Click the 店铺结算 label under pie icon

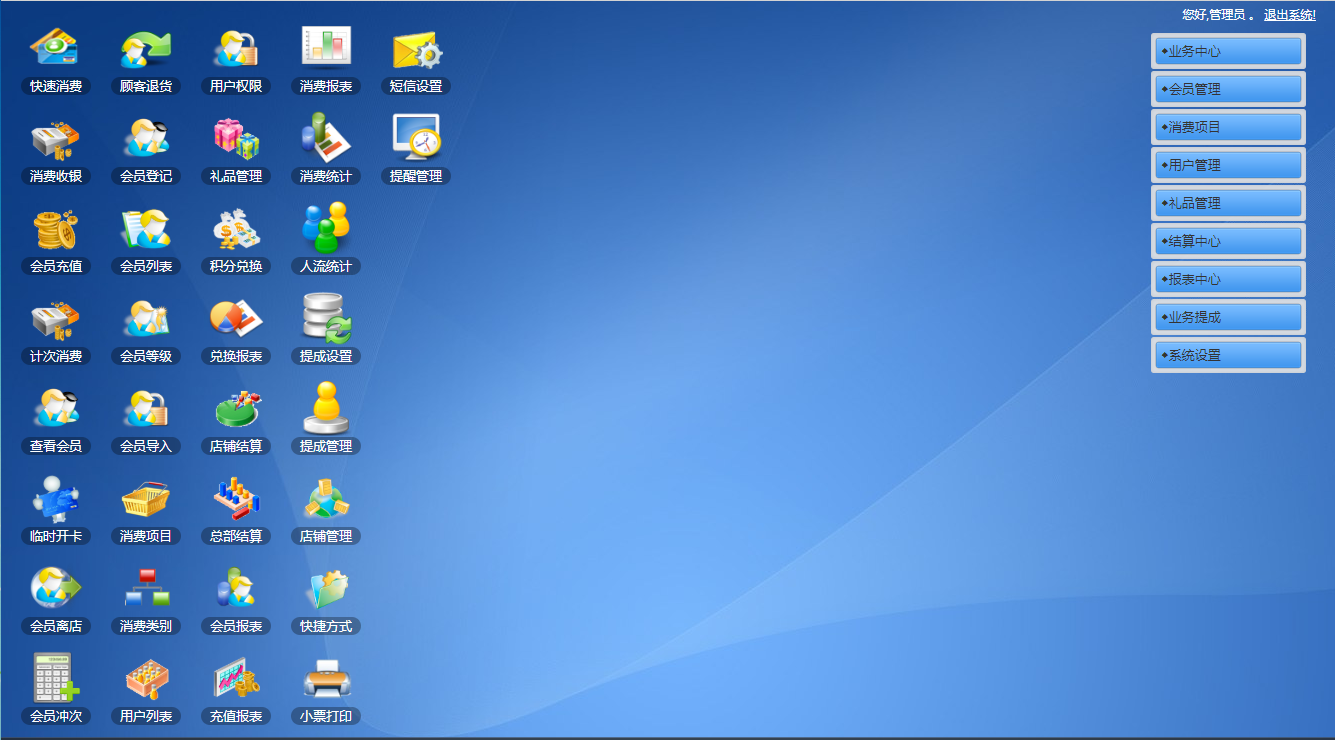click(236, 446)
